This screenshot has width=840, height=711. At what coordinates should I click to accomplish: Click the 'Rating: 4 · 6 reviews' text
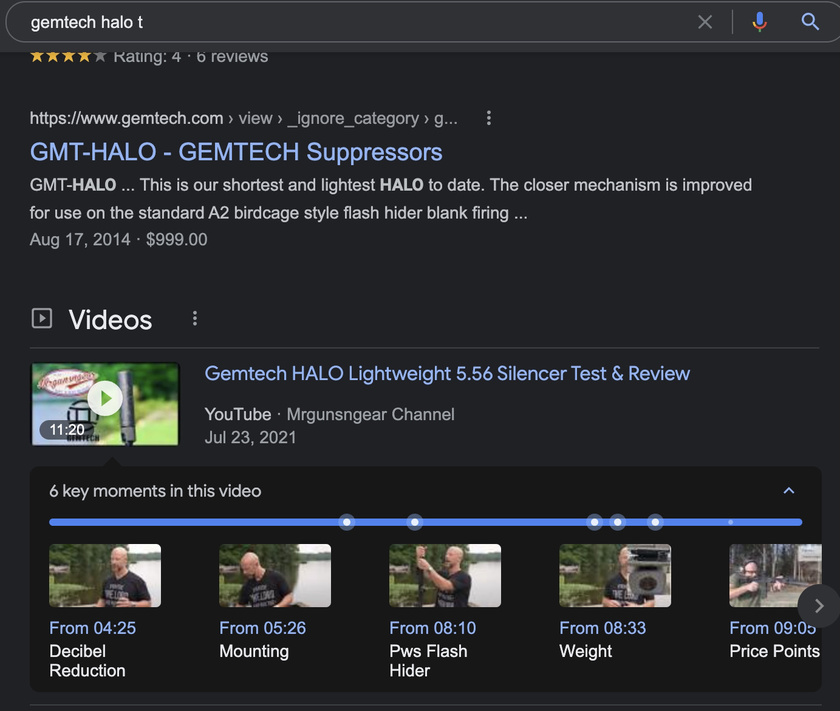pos(191,56)
